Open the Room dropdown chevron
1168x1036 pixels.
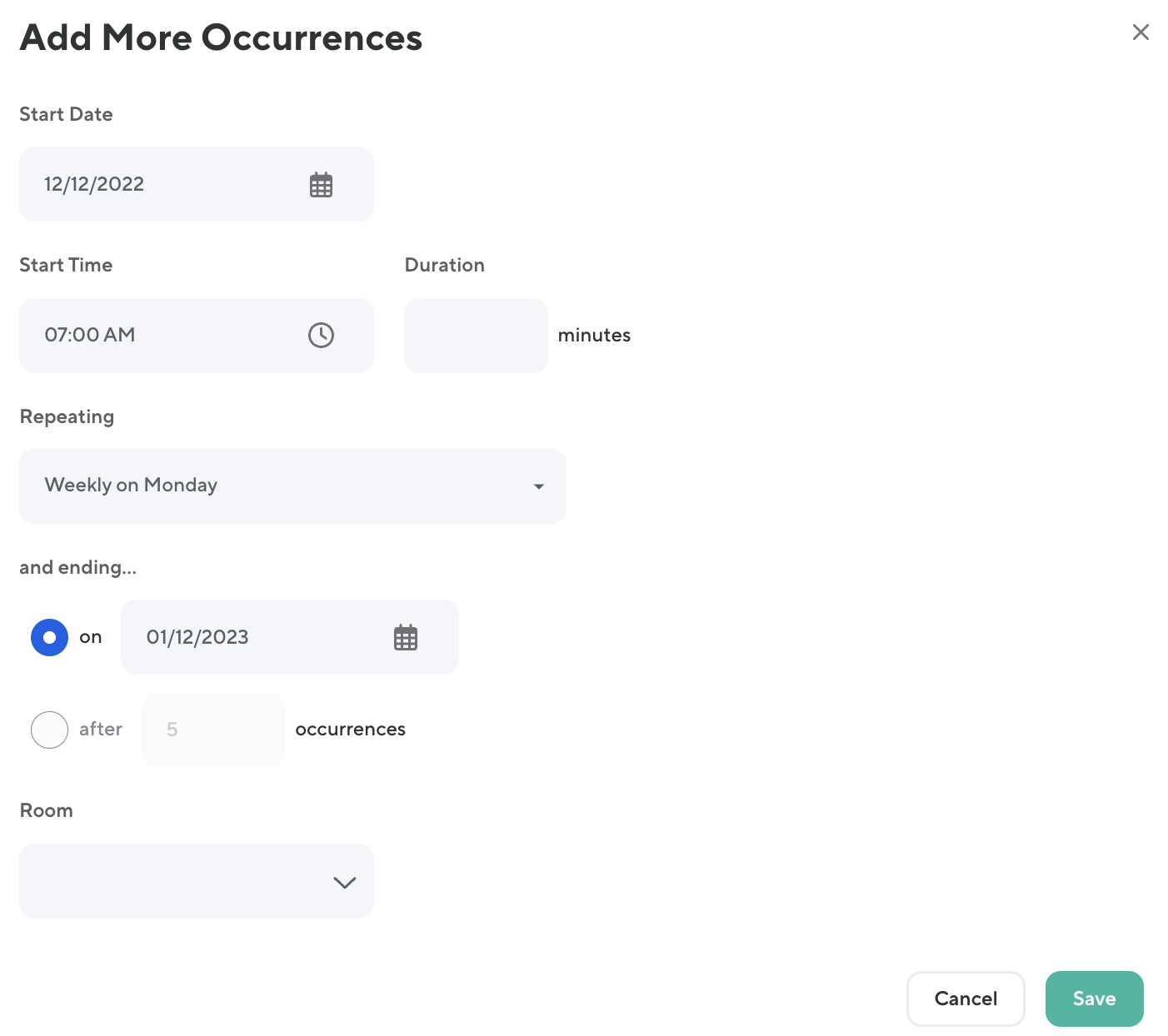[344, 882]
